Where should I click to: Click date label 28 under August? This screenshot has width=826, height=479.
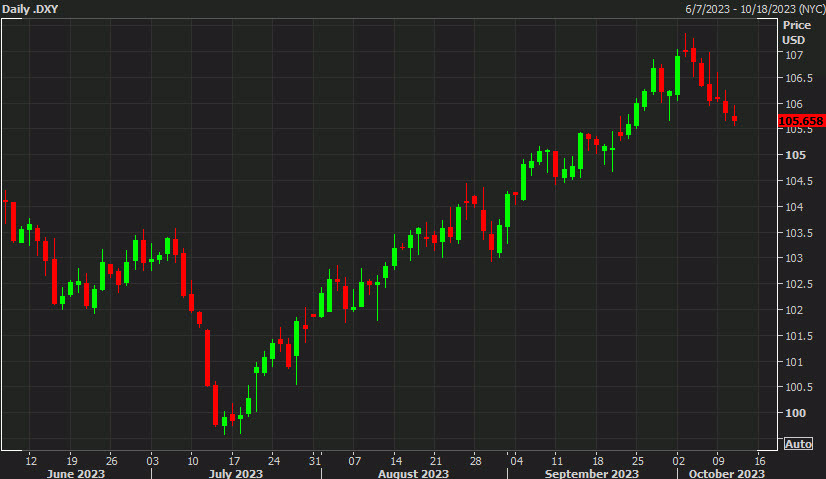click(476, 461)
